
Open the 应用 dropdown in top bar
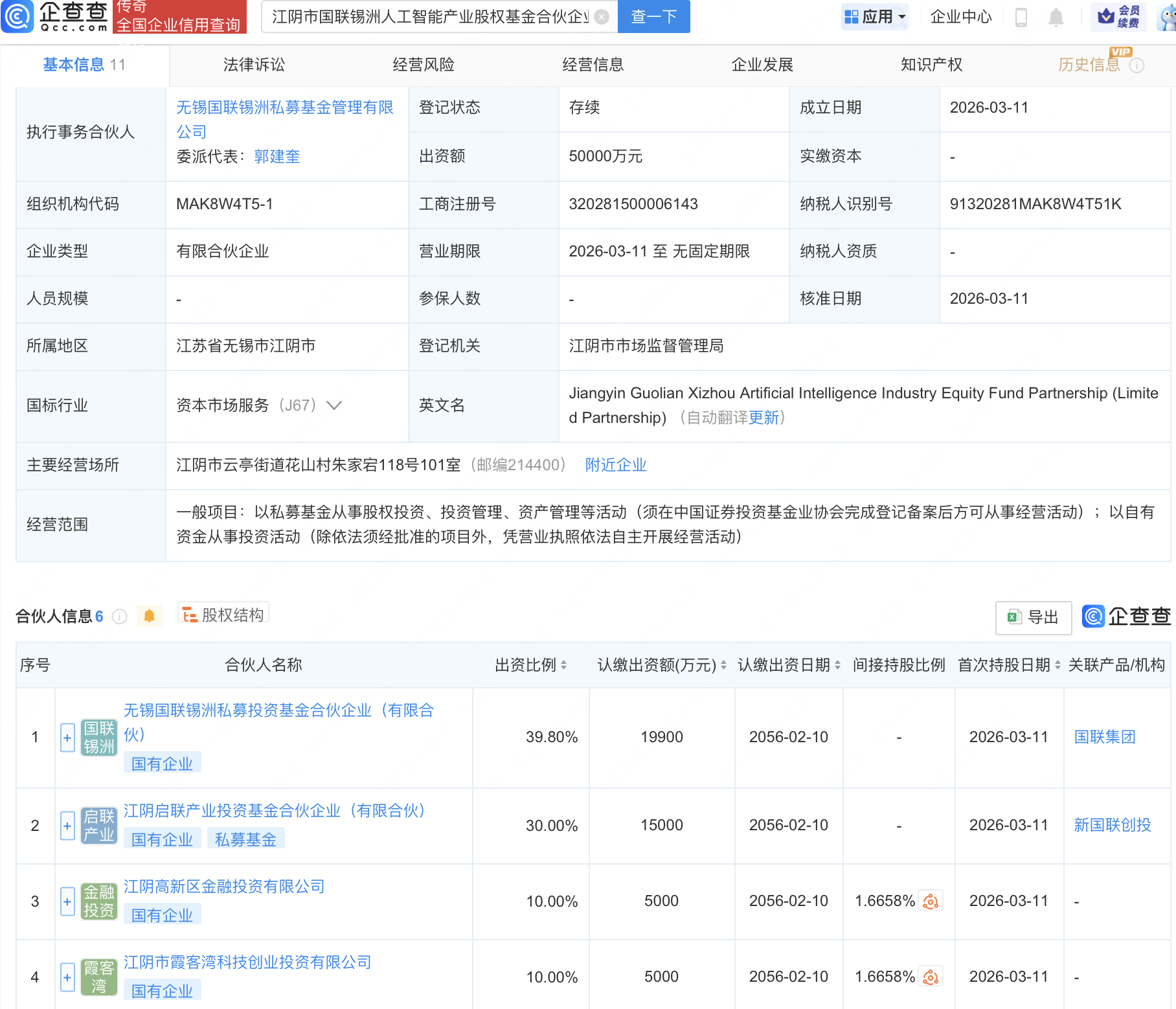point(876,17)
